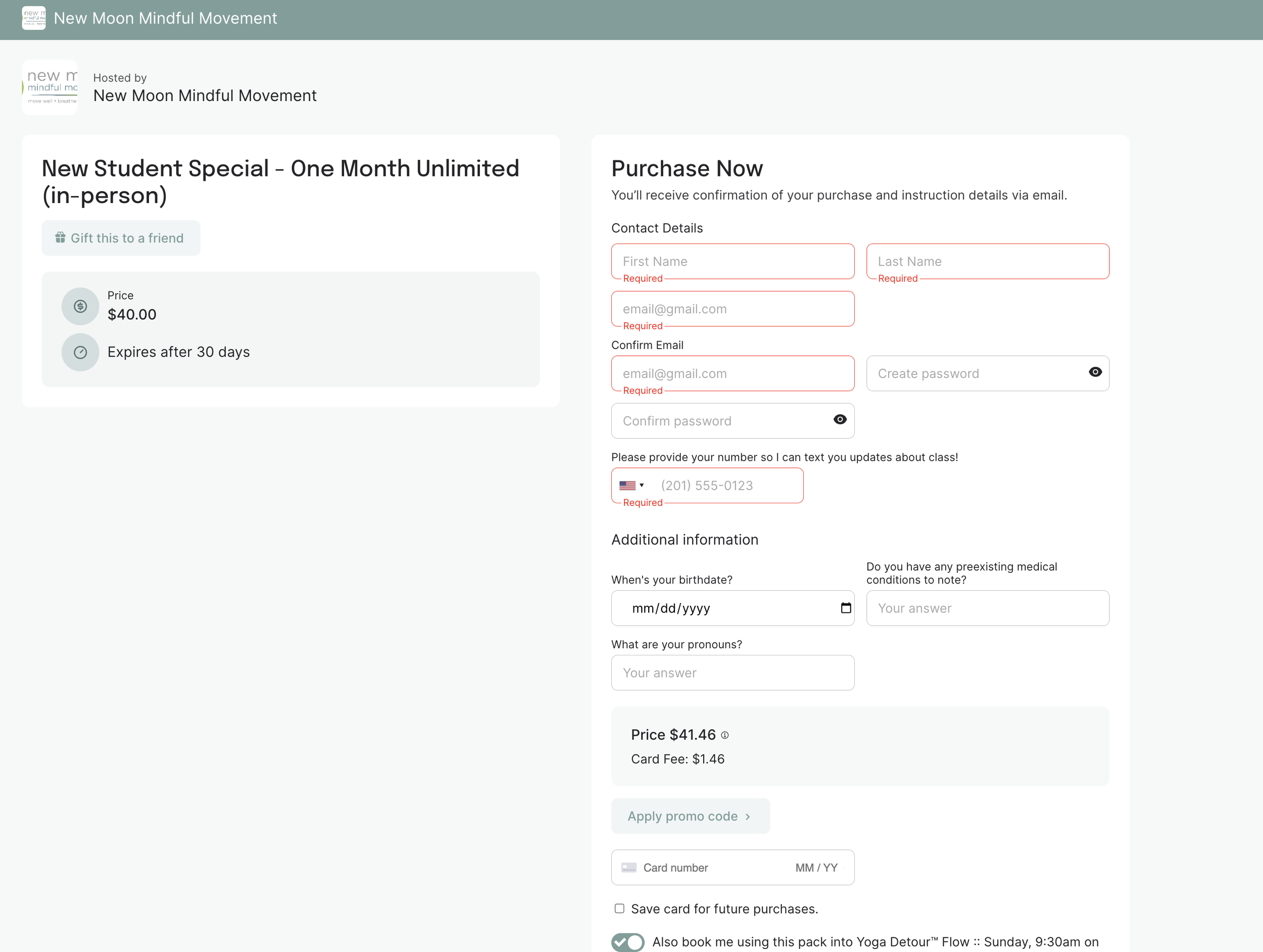Toggle off the Also book me switch

pos(627,942)
